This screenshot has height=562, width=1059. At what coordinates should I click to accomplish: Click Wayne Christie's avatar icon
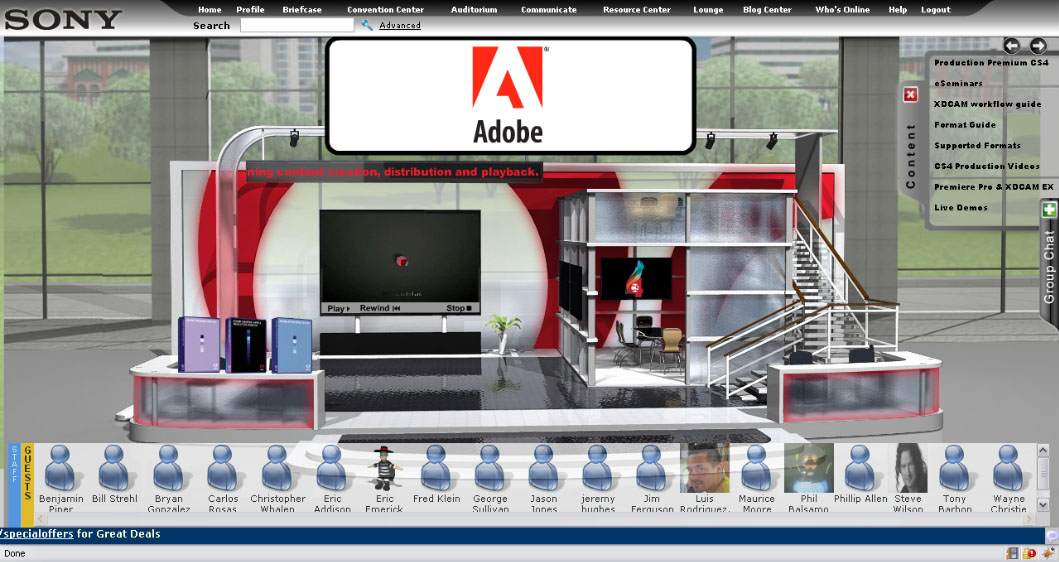pyautogui.click(x=1008, y=467)
